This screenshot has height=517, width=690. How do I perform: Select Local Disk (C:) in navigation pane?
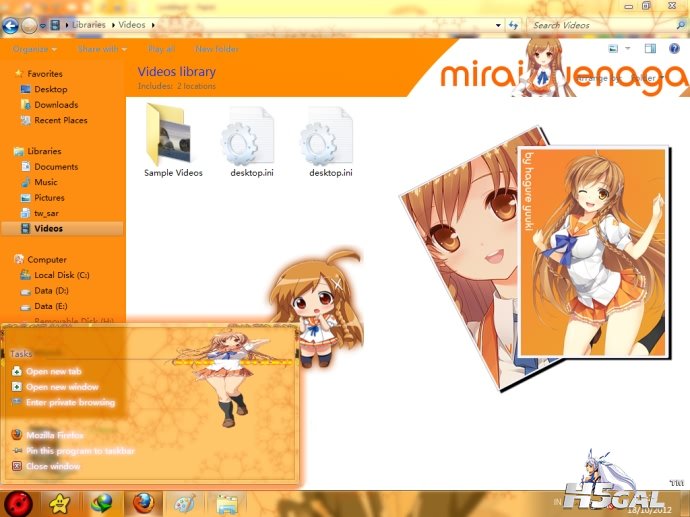click(x=61, y=275)
